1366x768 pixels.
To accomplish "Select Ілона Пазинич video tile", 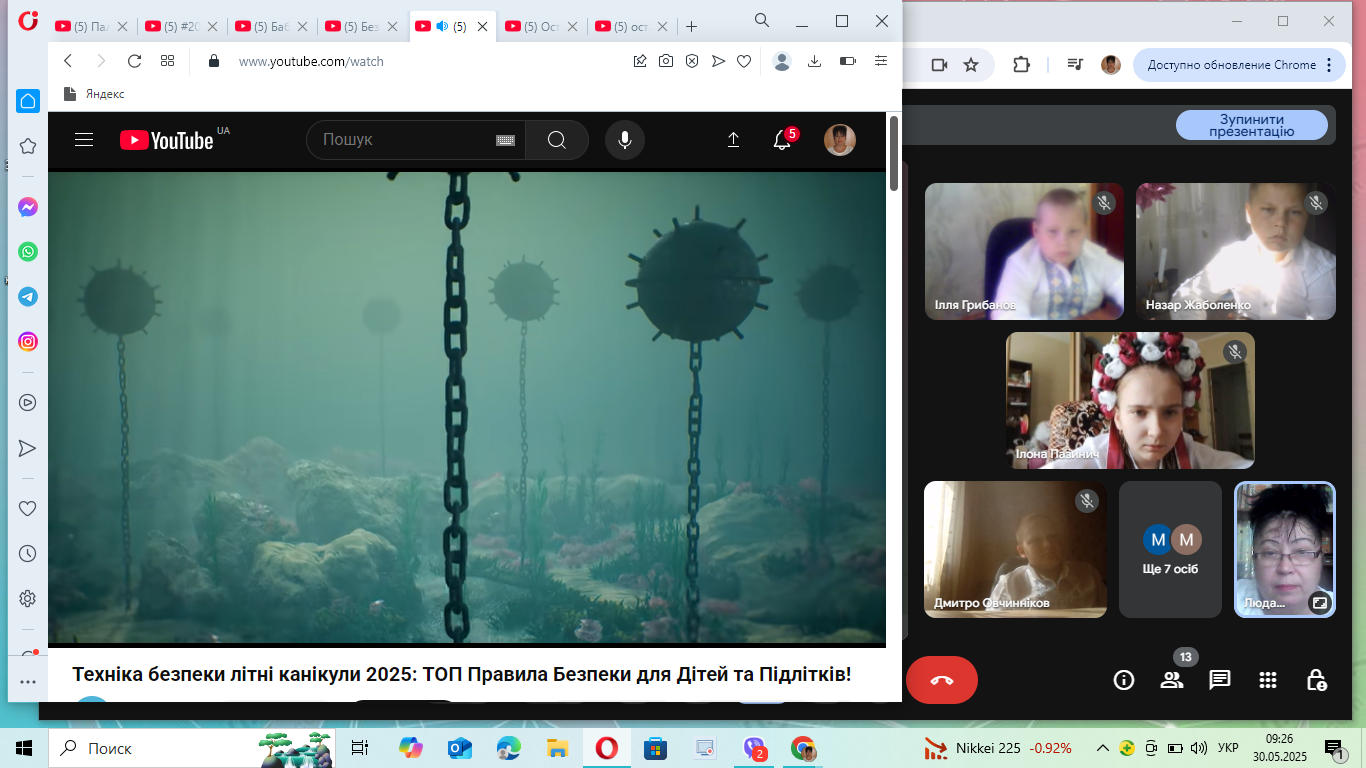I will [x=1130, y=400].
